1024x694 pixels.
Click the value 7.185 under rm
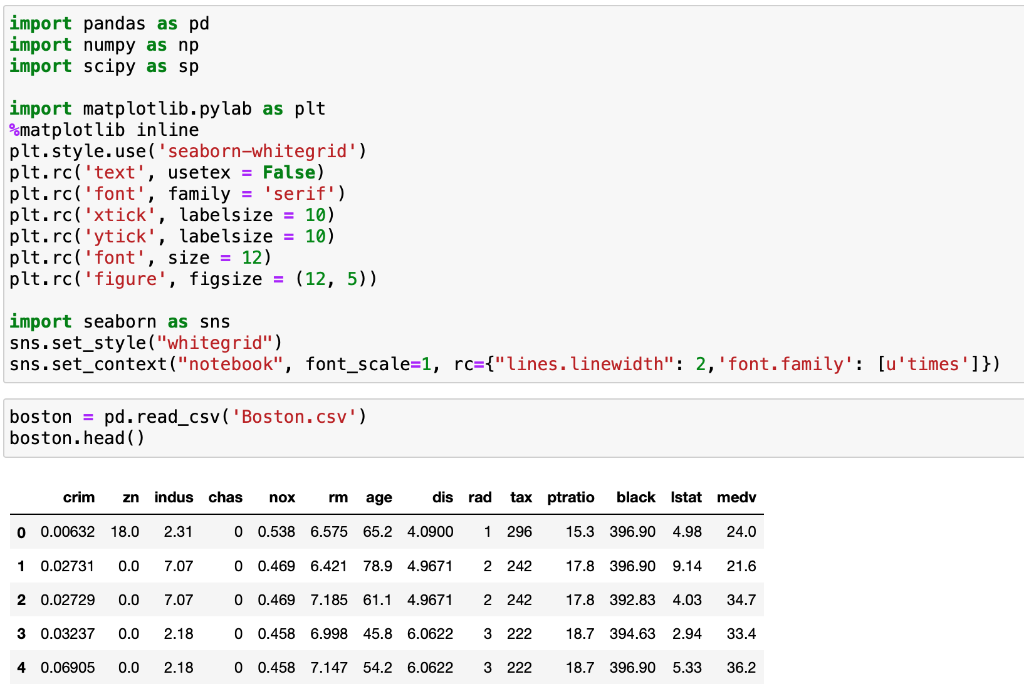[x=329, y=600]
